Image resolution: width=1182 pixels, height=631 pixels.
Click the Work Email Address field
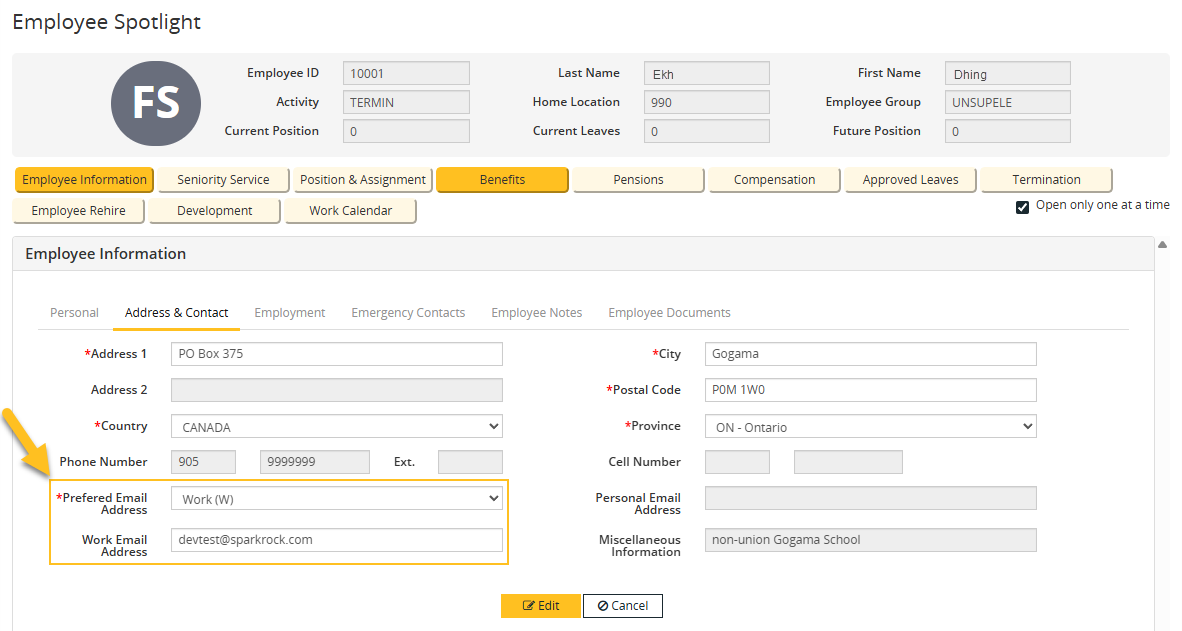336,539
